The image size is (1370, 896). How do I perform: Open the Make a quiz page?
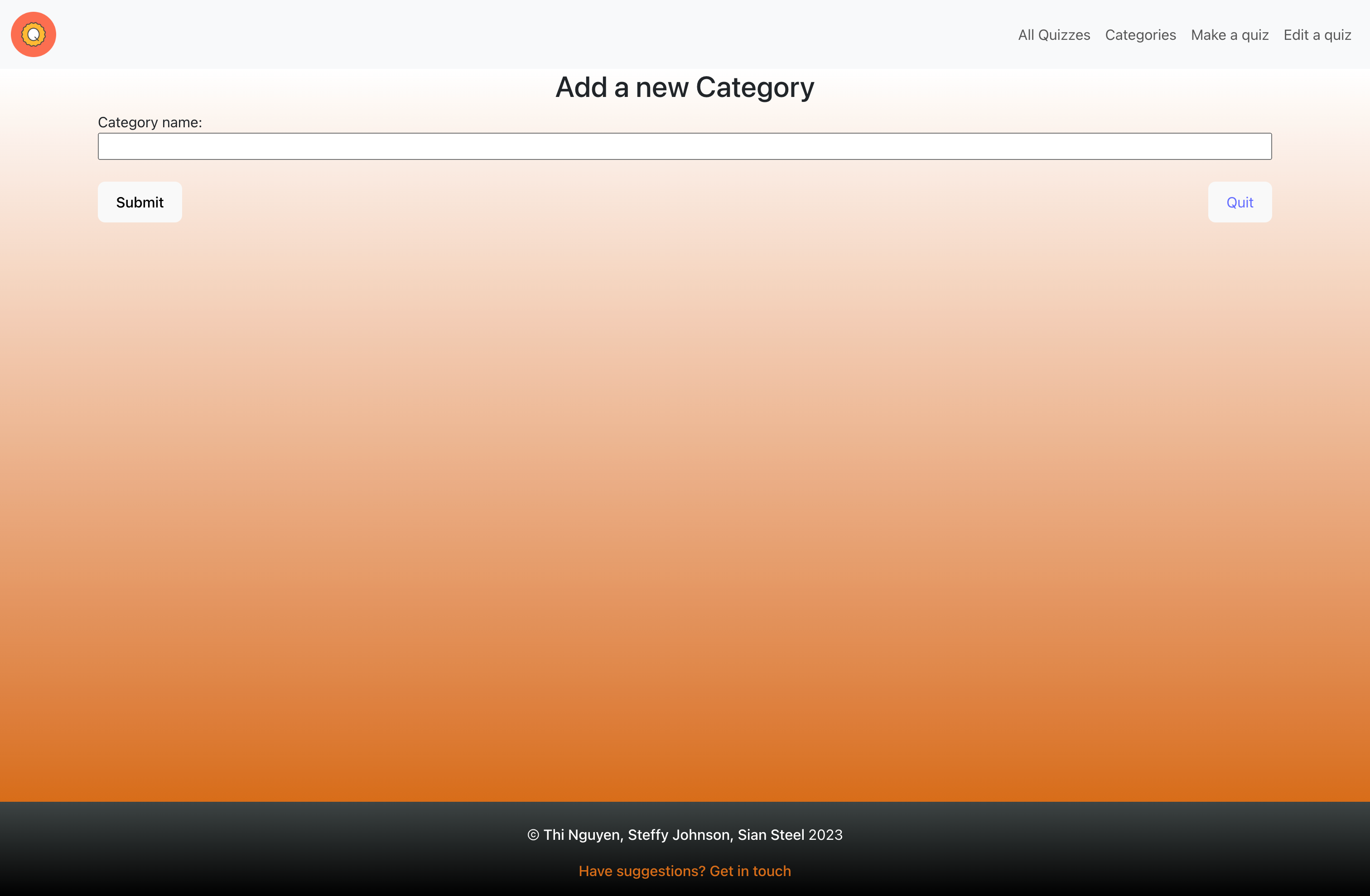point(1230,35)
